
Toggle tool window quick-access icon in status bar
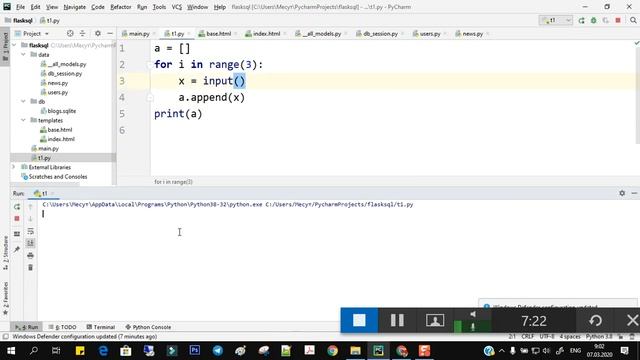point(5,337)
